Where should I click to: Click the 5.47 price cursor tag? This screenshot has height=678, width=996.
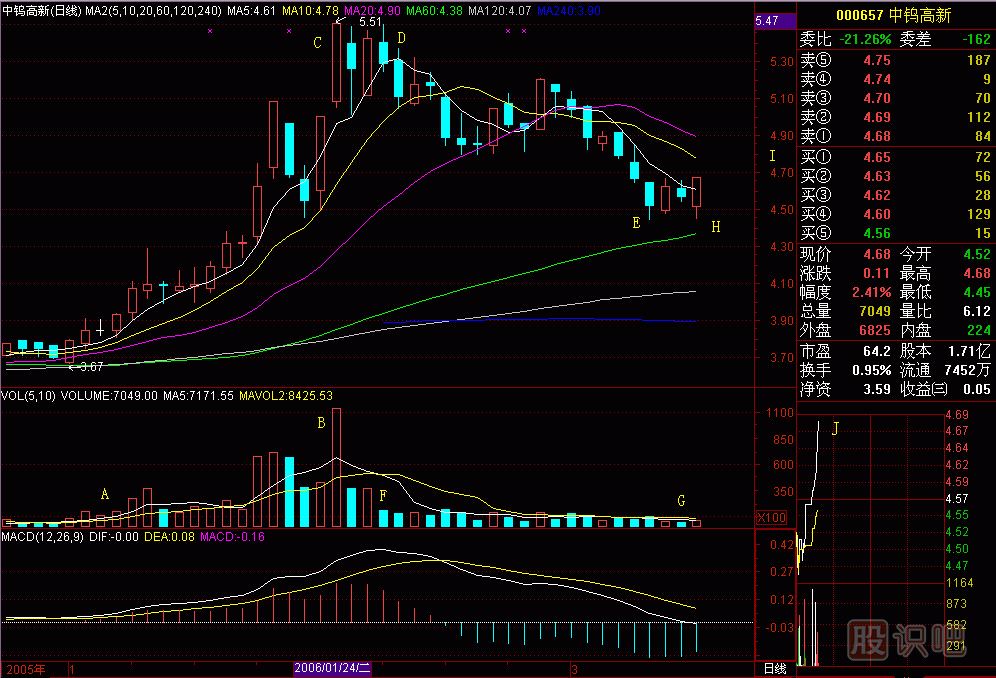pyautogui.click(x=768, y=21)
